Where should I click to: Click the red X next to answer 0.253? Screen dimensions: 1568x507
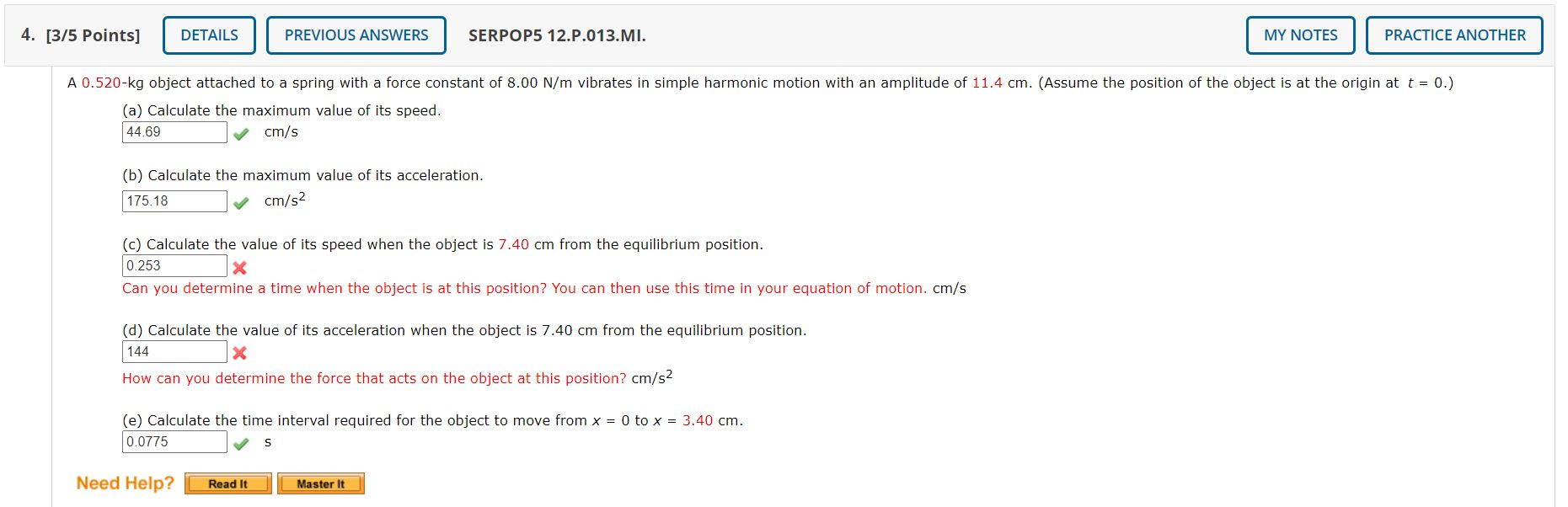[x=240, y=269]
